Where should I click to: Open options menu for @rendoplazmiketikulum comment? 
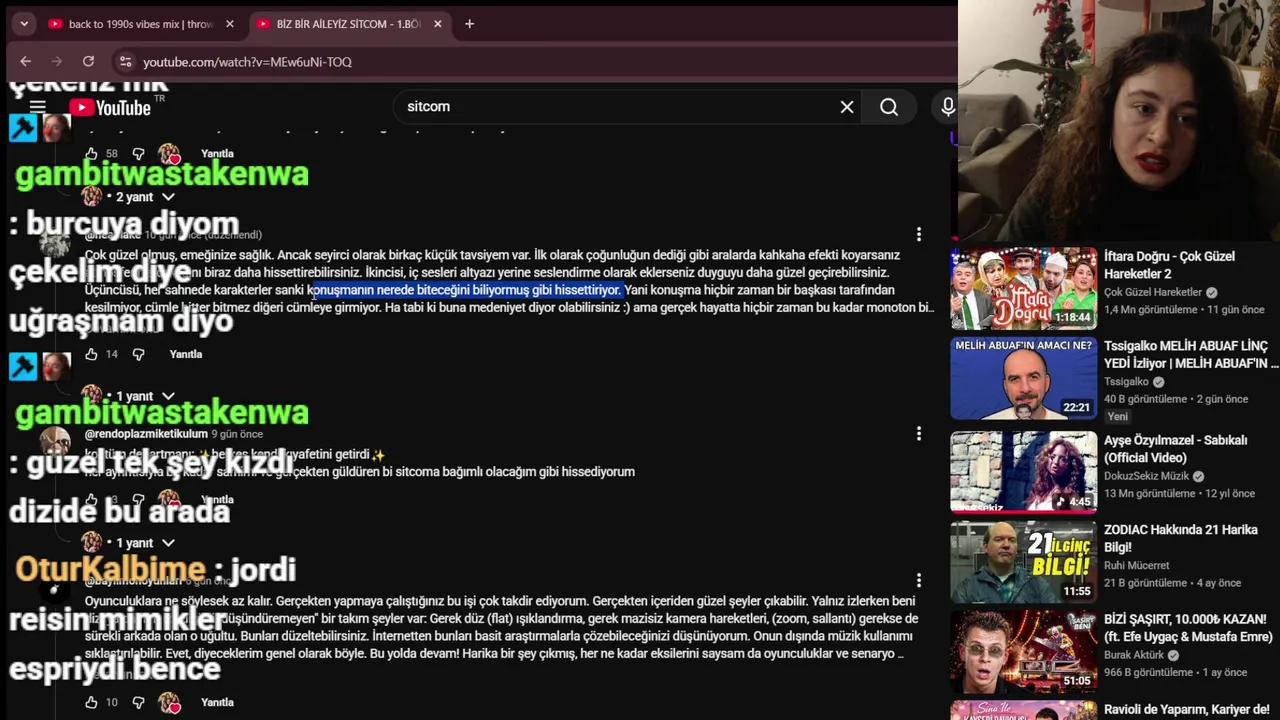click(919, 434)
